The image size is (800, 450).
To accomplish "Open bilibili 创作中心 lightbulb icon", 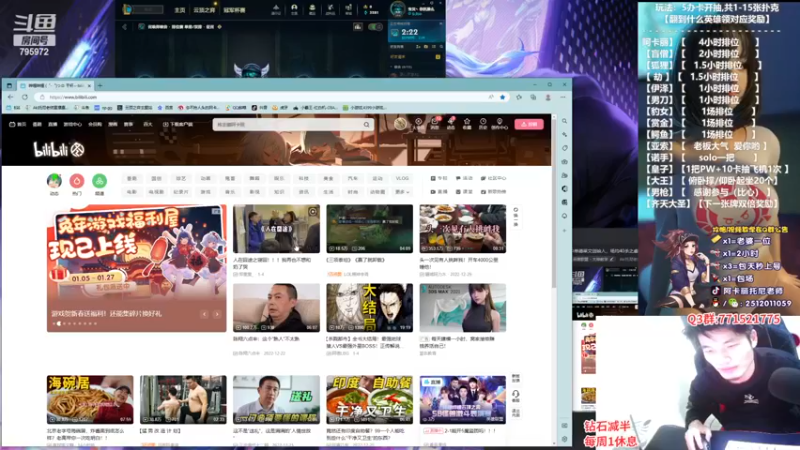I will [499, 123].
